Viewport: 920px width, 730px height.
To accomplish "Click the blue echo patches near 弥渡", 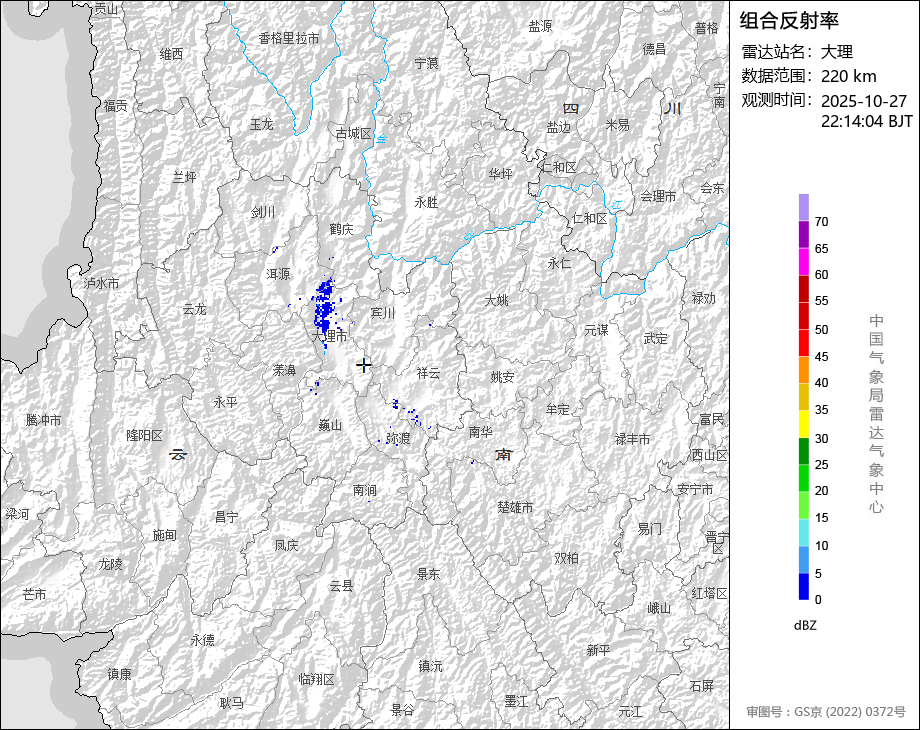I will tap(406, 411).
